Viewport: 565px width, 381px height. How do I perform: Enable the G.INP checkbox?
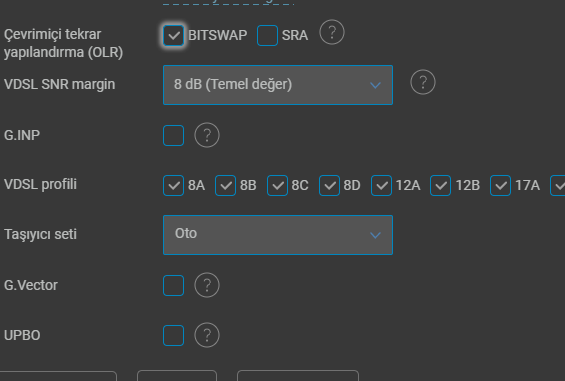coord(174,136)
